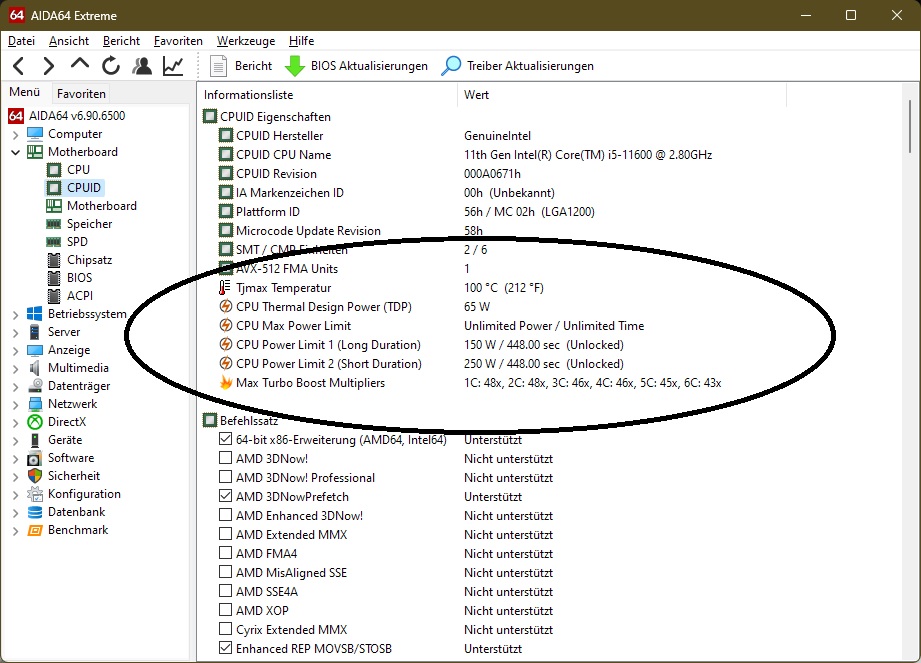Click the Multimedia speaker icon
921x663 pixels.
[35, 368]
